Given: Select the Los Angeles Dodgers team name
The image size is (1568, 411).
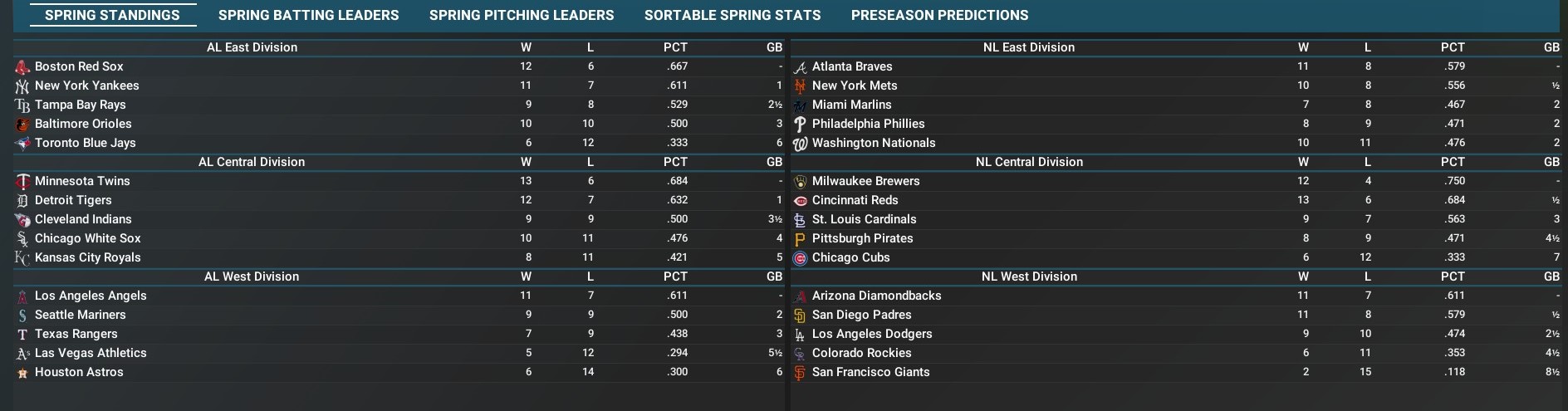Looking at the screenshot, I should 872,334.
